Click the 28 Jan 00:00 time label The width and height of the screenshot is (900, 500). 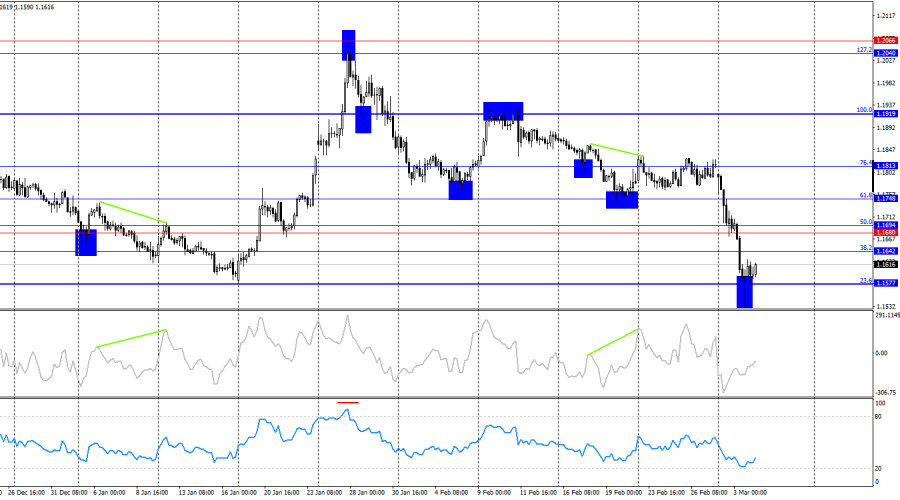coord(367,493)
